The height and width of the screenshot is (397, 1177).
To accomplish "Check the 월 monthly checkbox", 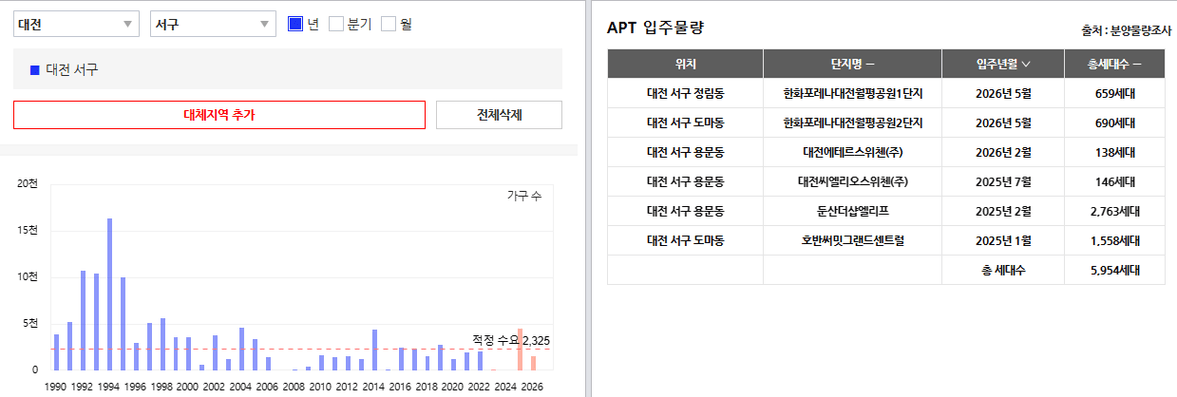I will pyautogui.click(x=388, y=24).
